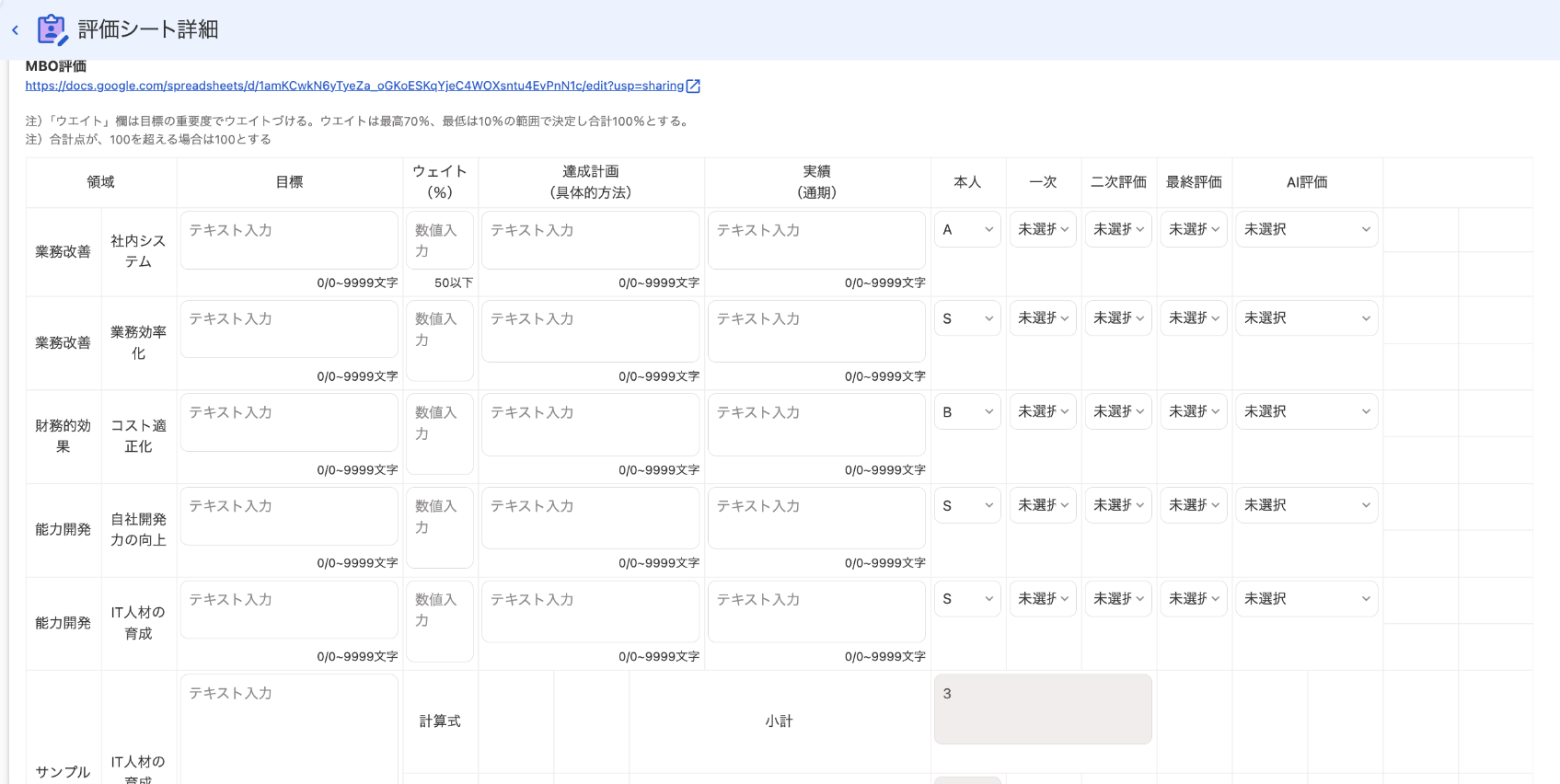1560x784 pixels.
Task: Focus 目標 text field in 自社開発力の向上 row
Action: 289,516
